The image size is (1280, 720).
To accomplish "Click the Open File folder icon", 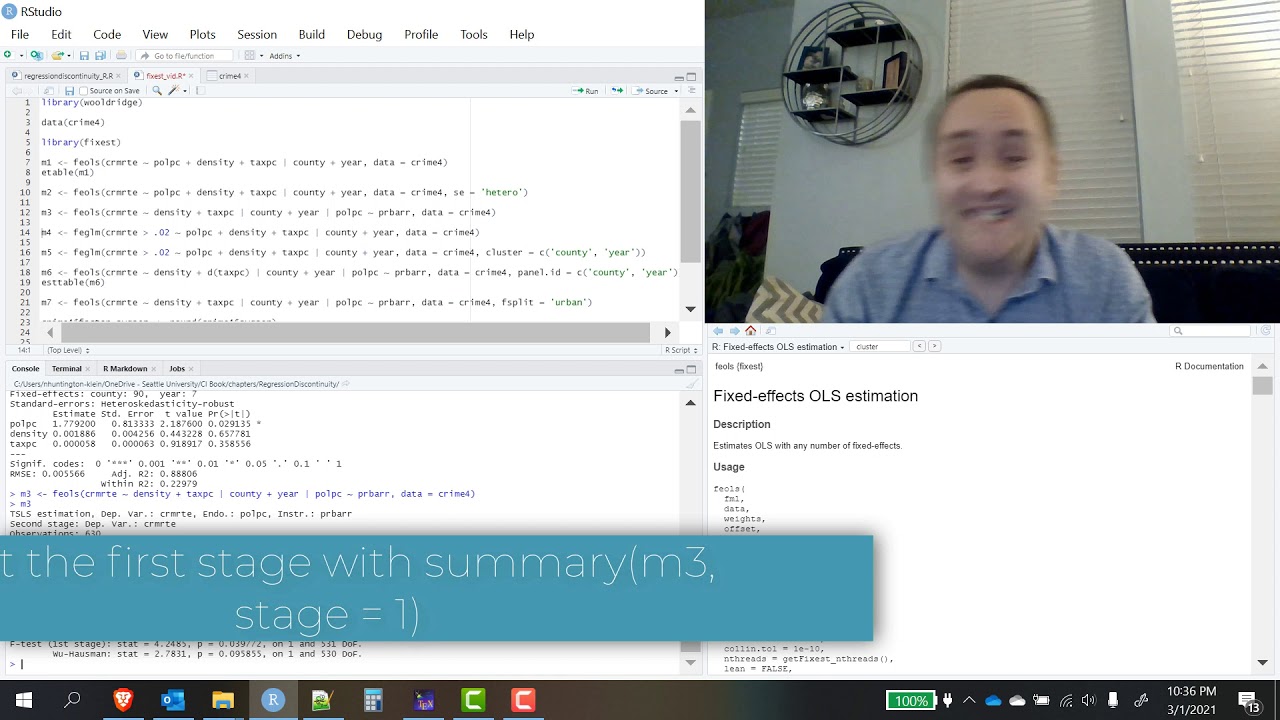I will (x=57, y=56).
